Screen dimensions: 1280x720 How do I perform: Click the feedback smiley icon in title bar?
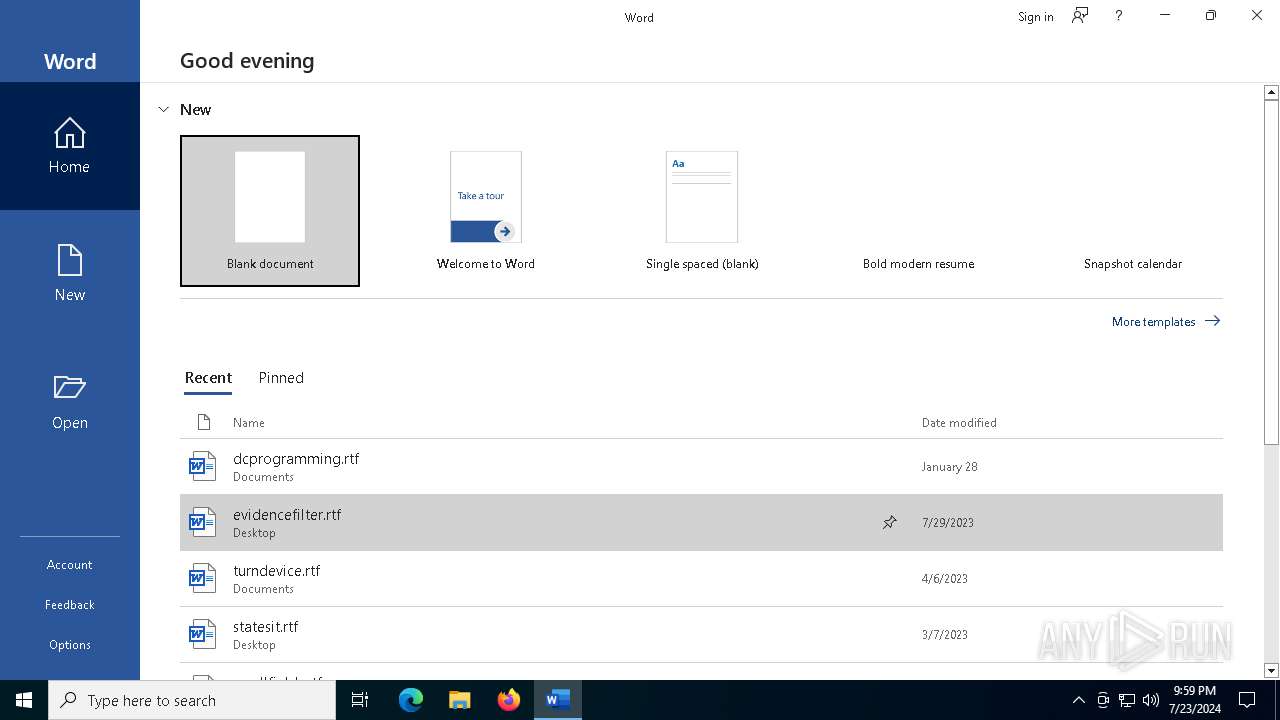(x=1080, y=16)
